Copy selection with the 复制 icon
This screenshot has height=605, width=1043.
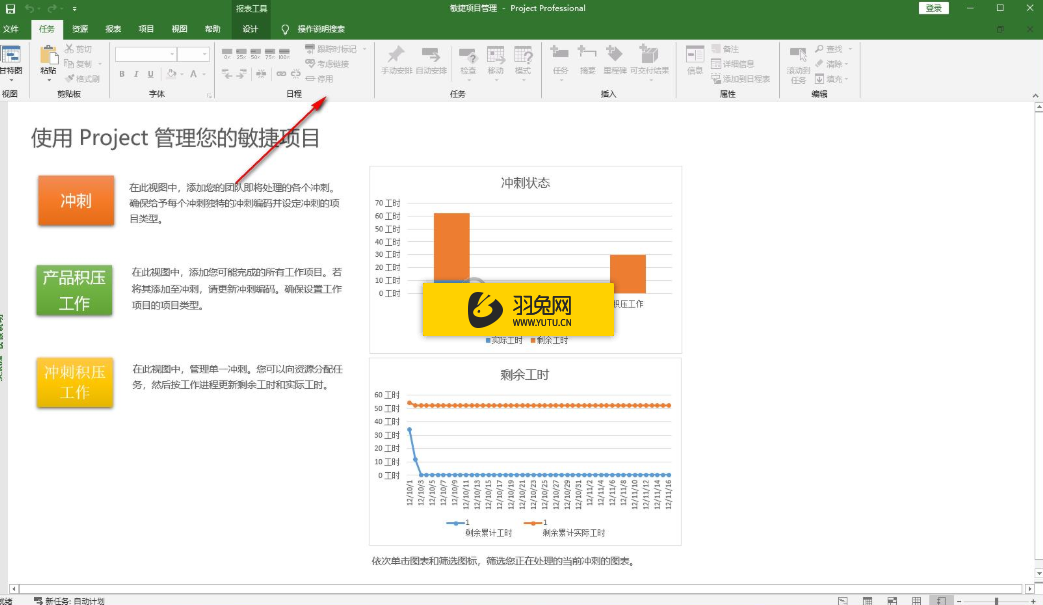[x=78, y=64]
